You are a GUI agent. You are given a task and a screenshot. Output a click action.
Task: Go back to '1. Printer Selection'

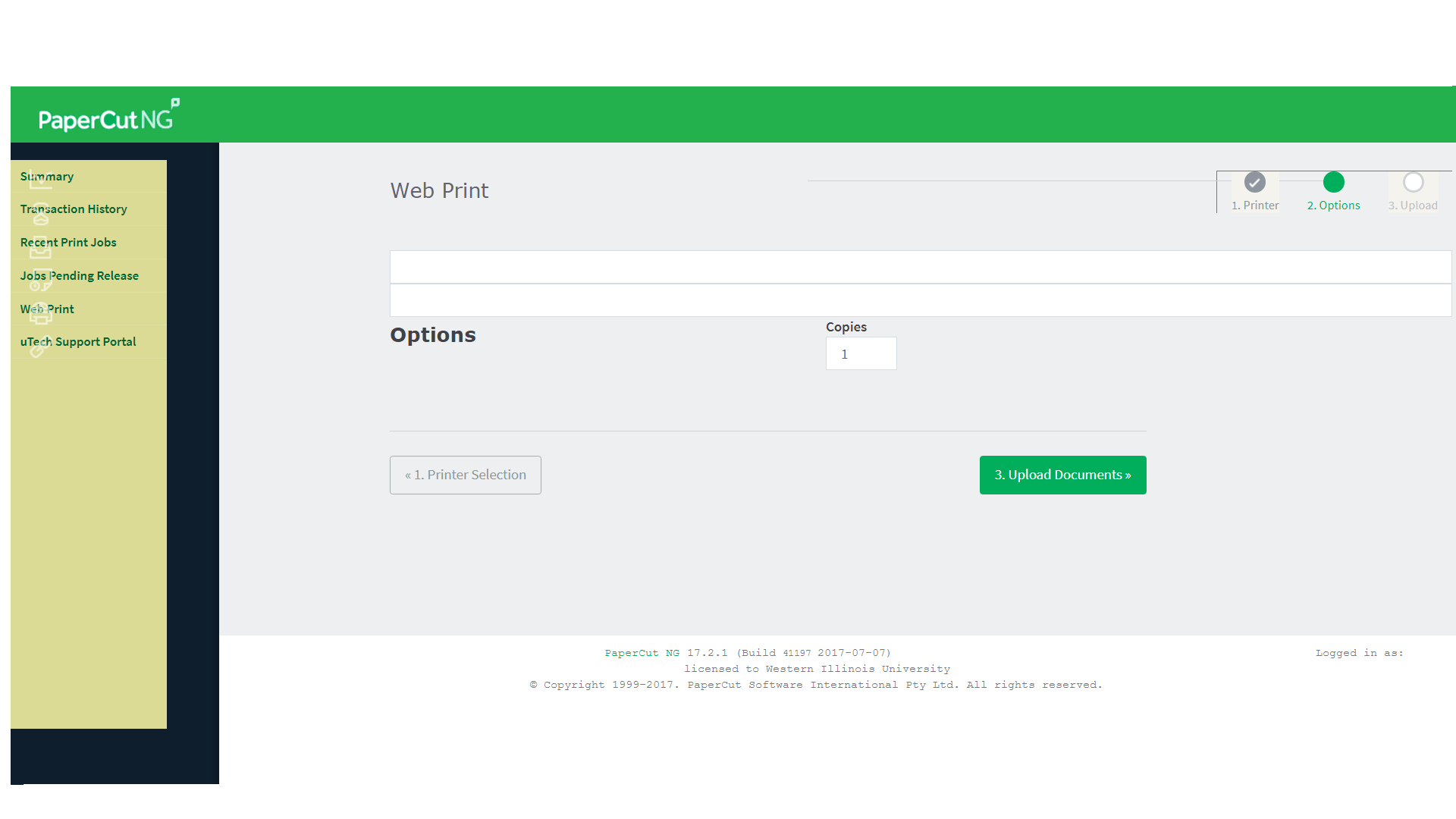click(465, 475)
